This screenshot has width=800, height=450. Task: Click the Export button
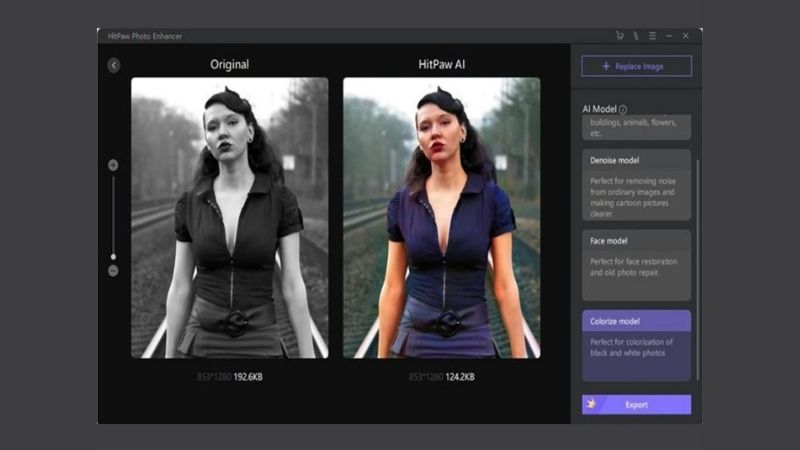click(636, 405)
